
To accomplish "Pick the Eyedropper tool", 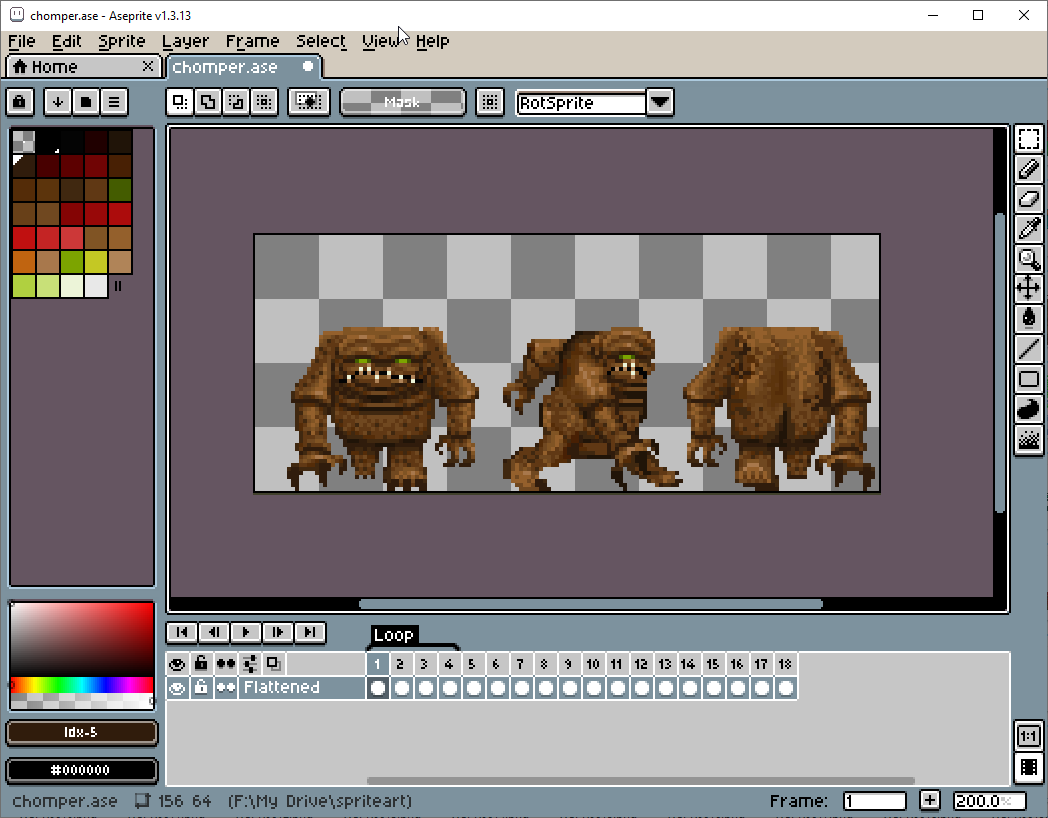I will click(x=1029, y=229).
